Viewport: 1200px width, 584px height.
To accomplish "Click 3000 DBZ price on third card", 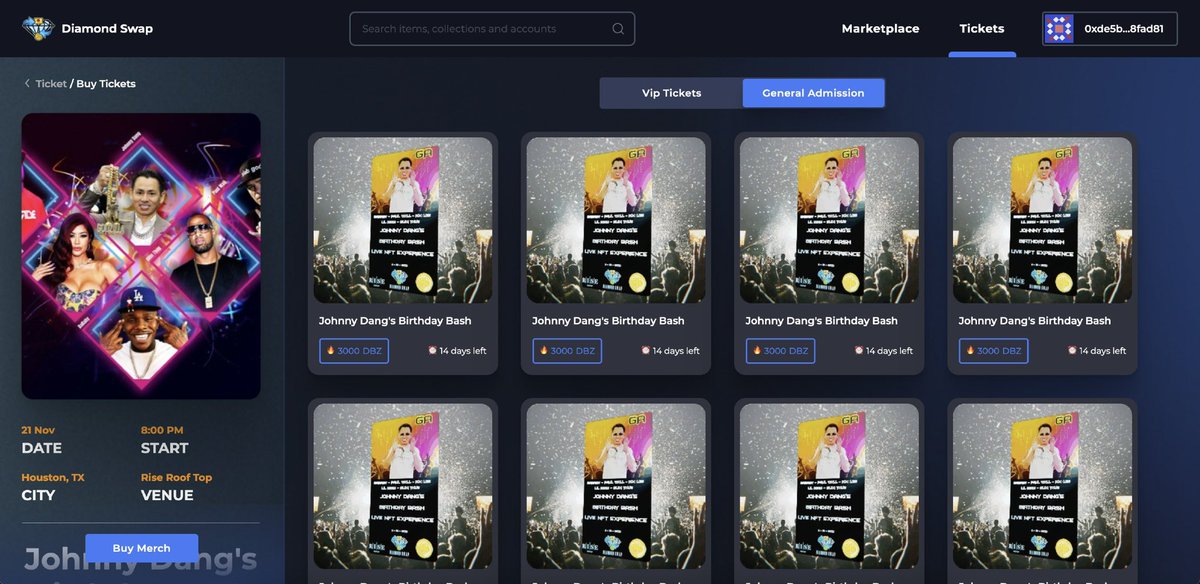I will (780, 351).
